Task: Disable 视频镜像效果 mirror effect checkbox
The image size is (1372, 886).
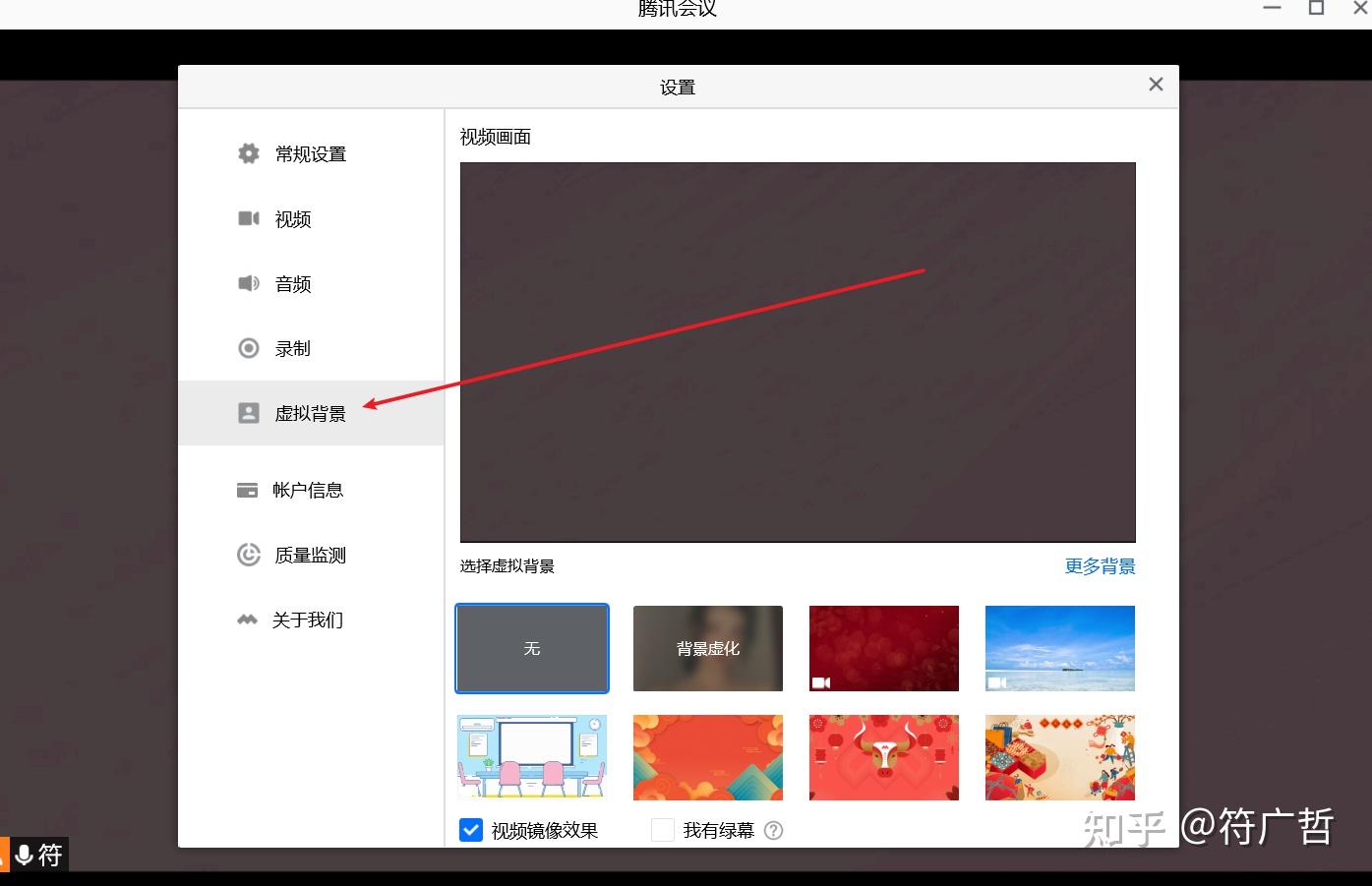Action: tap(470, 830)
